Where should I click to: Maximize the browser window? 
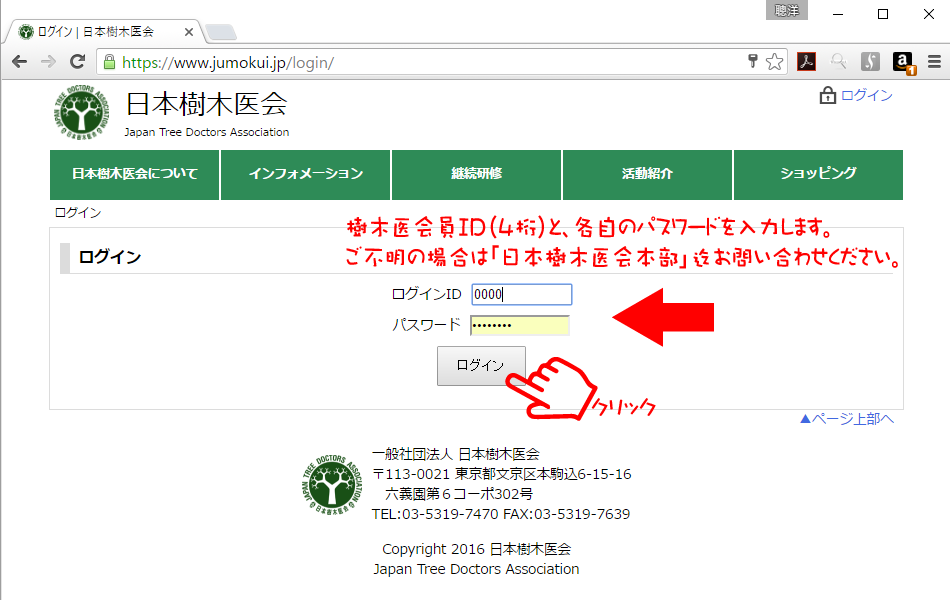tap(883, 14)
